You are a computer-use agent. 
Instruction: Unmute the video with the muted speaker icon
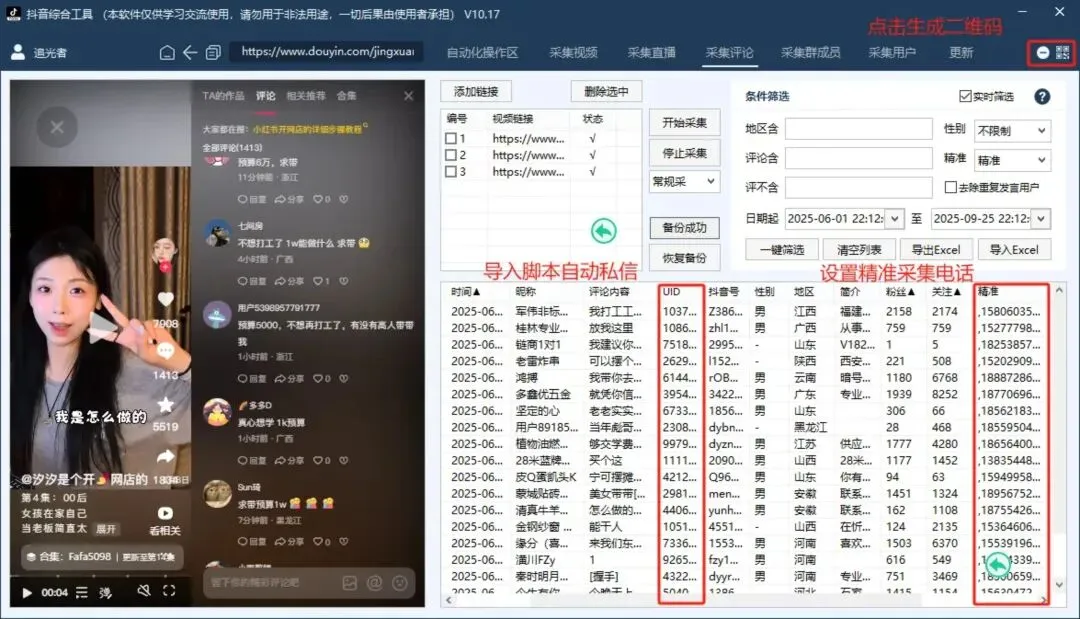(143, 591)
